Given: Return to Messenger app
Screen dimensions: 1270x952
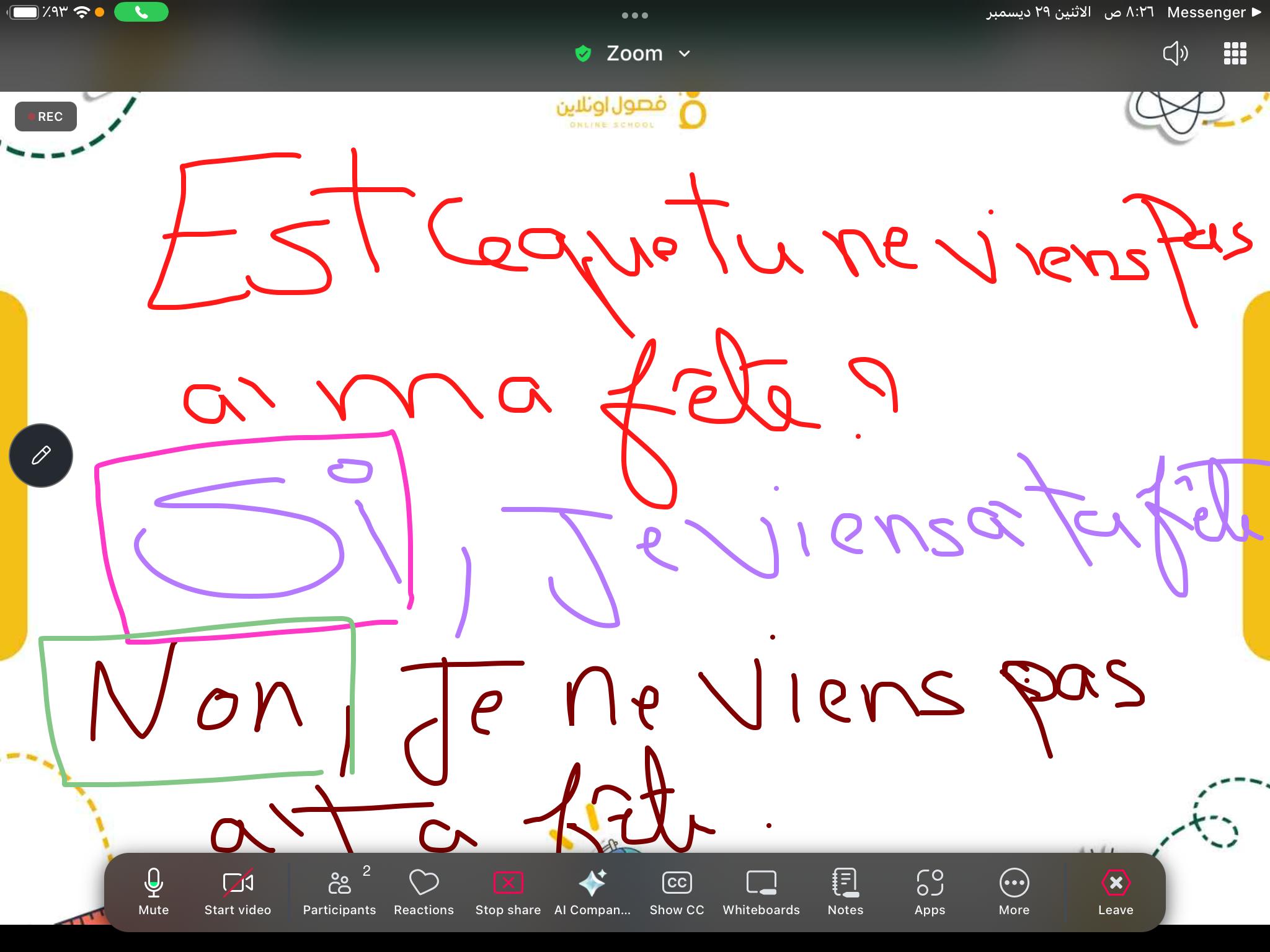Looking at the screenshot, I should (x=1214, y=12).
